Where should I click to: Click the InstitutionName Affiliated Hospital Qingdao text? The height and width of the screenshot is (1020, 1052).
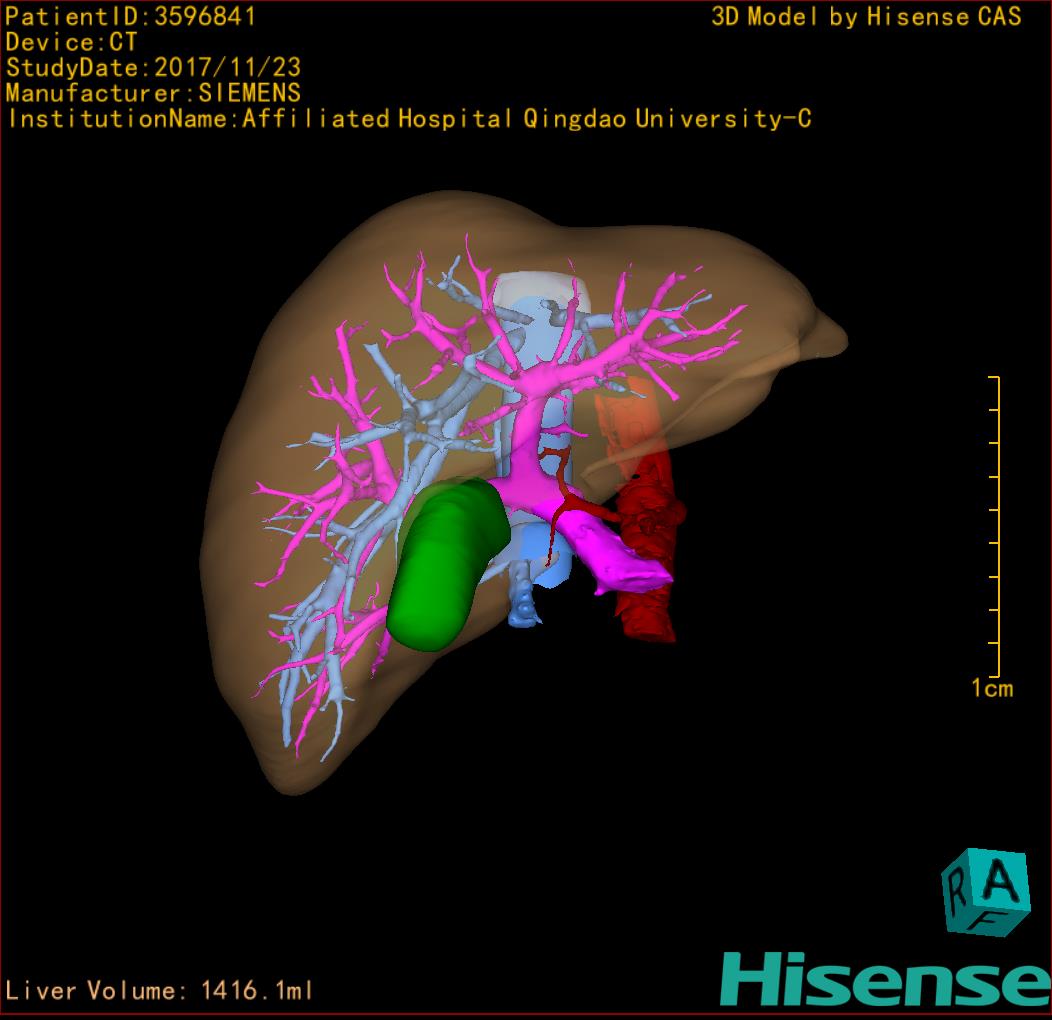(x=409, y=119)
